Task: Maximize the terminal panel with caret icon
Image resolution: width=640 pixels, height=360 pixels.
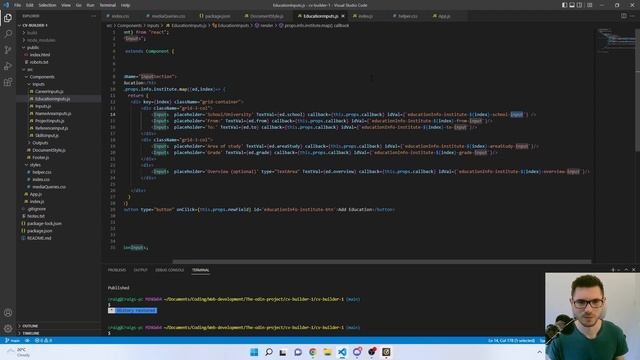Action: click(626, 270)
